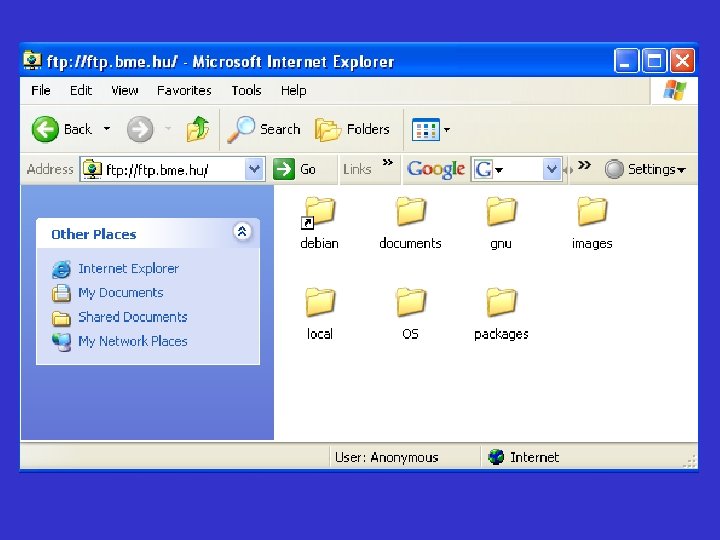Click the Google toolbar logo
Image resolution: width=720 pixels, height=540 pixels.
436,169
